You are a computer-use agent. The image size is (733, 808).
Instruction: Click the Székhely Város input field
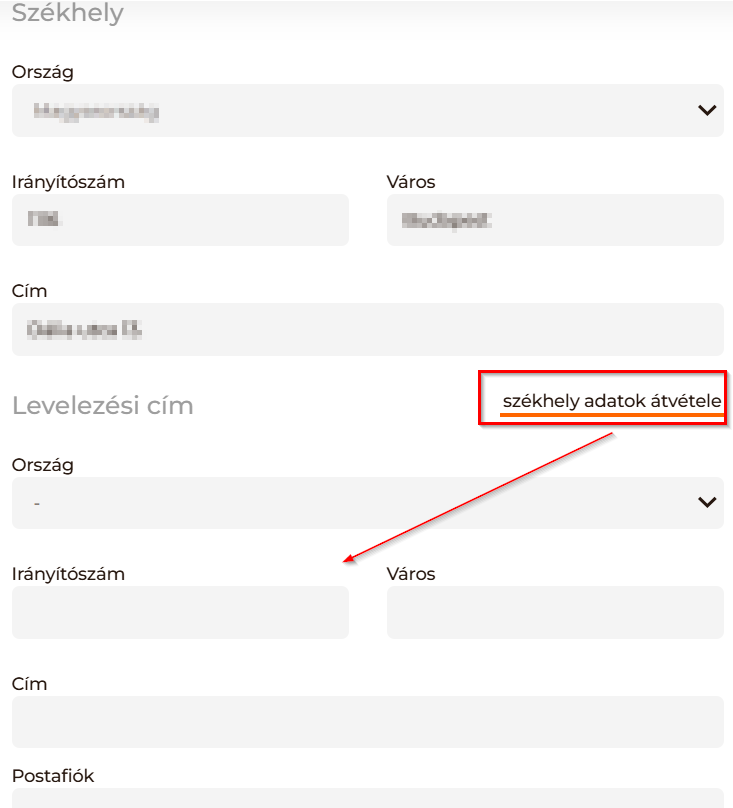(x=555, y=220)
